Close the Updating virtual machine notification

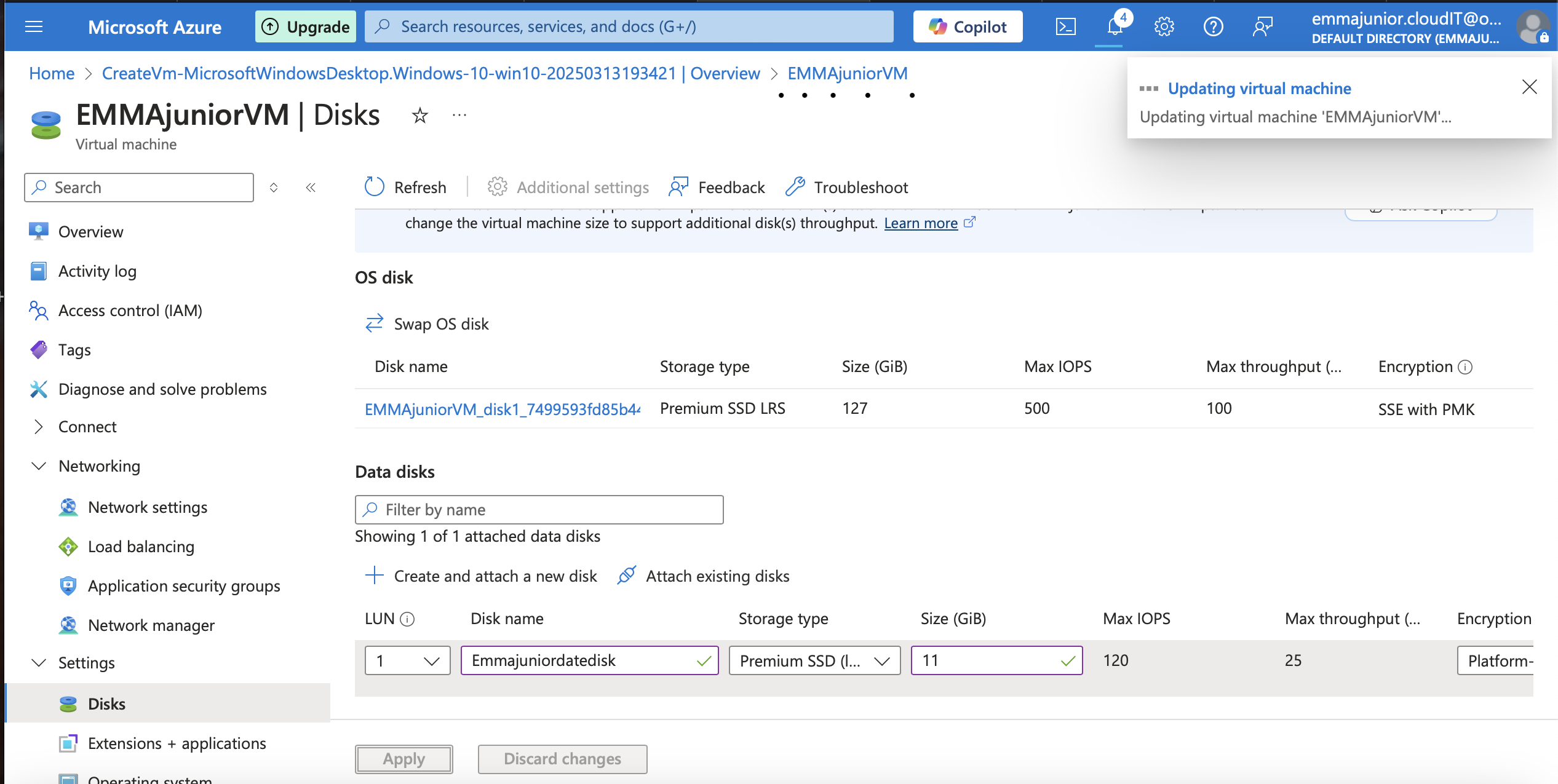pos(1529,87)
